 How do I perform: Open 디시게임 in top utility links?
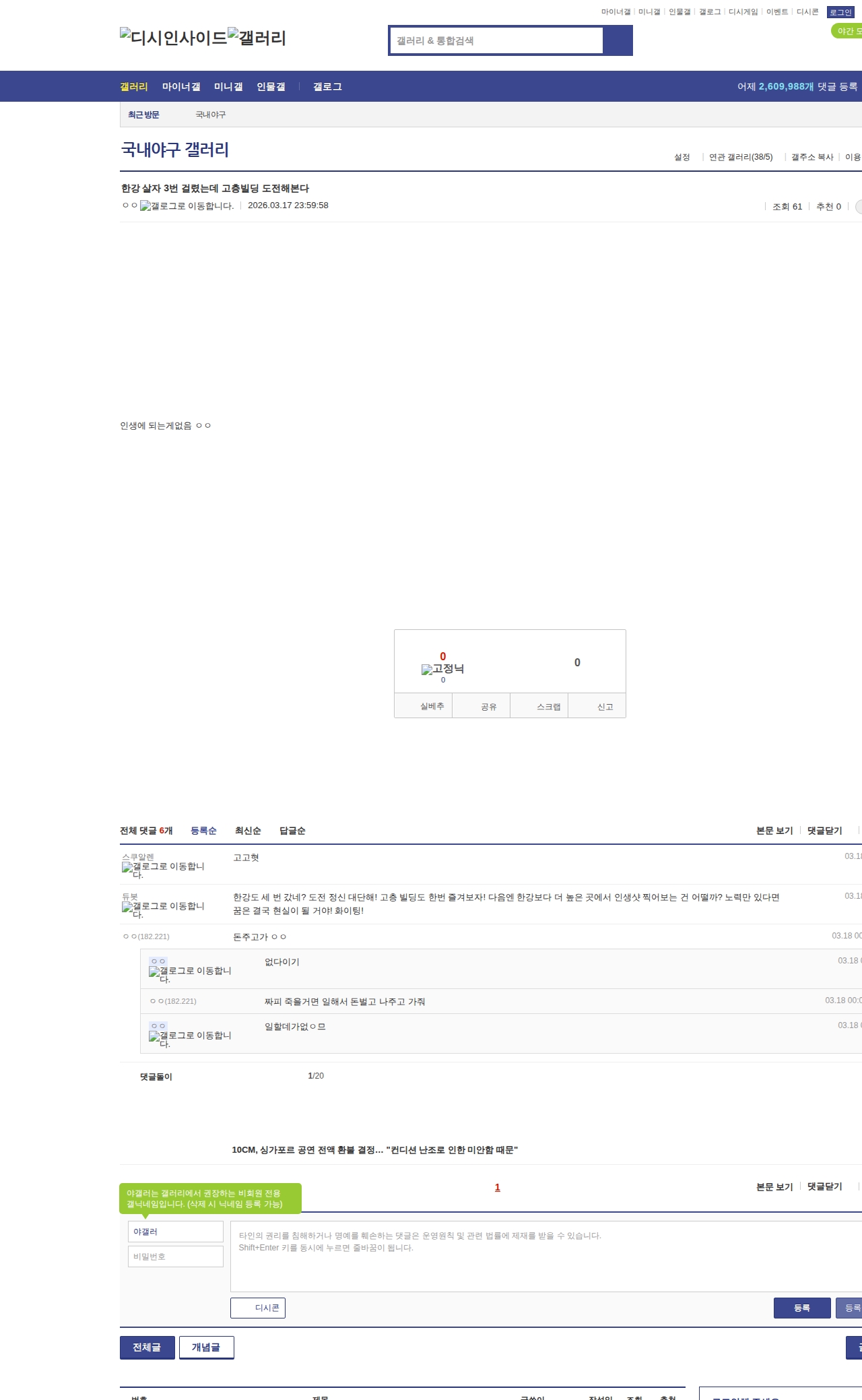click(743, 12)
